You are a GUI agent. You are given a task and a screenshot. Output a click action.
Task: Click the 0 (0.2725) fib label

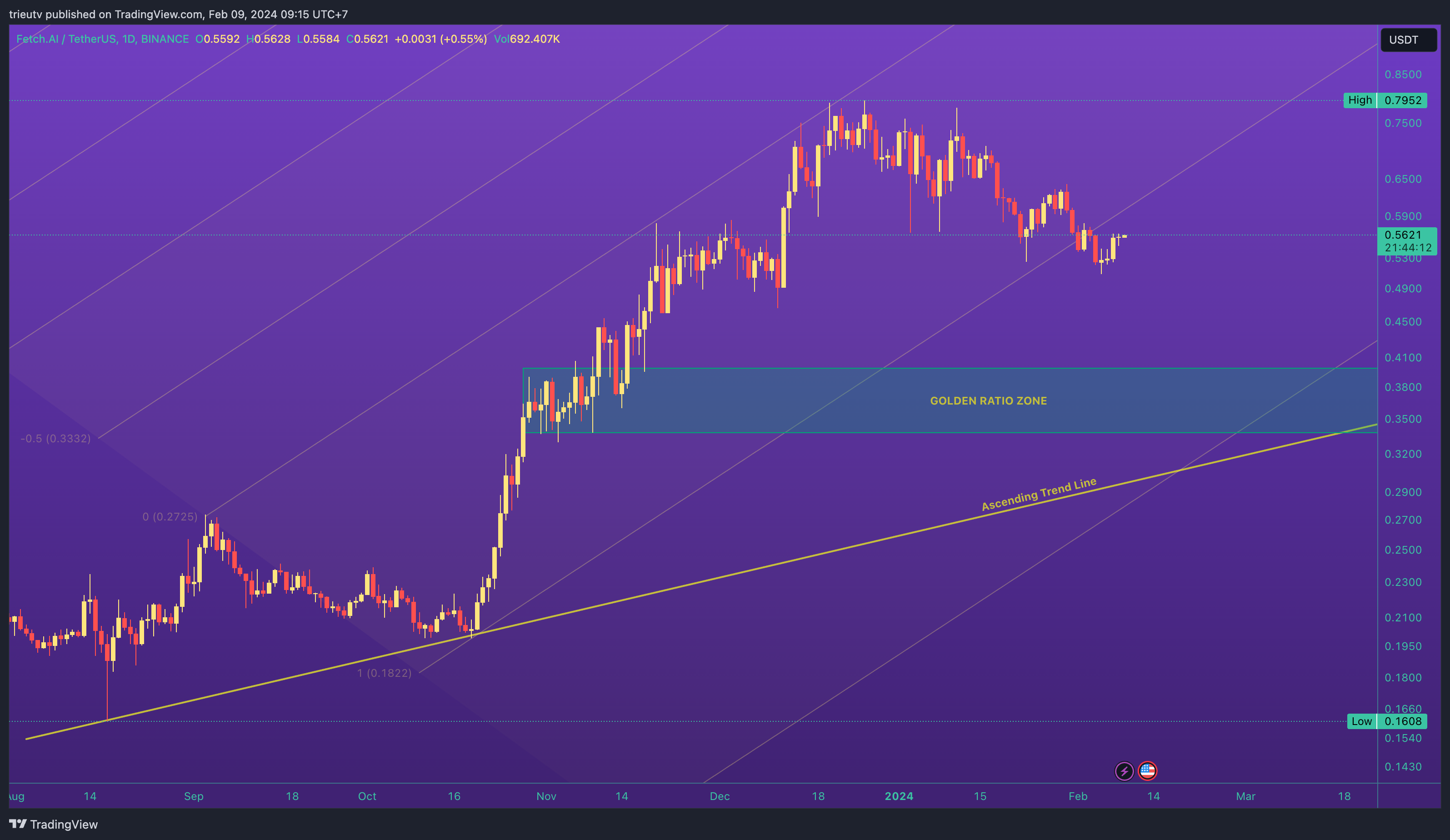point(170,517)
